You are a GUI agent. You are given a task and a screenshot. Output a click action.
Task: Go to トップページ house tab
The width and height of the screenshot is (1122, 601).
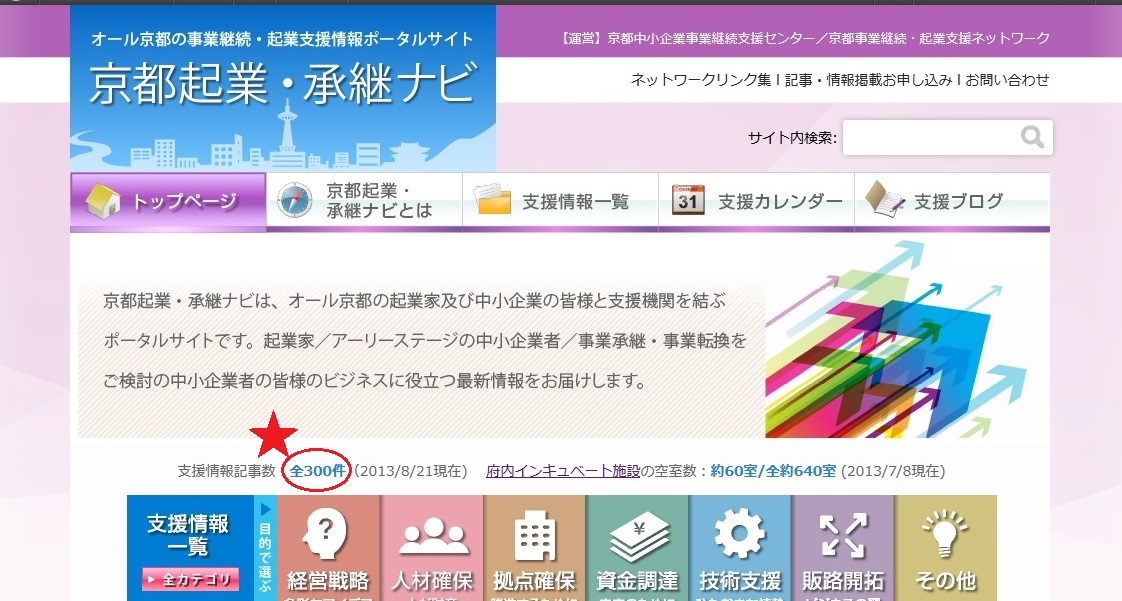click(x=168, y=201)
